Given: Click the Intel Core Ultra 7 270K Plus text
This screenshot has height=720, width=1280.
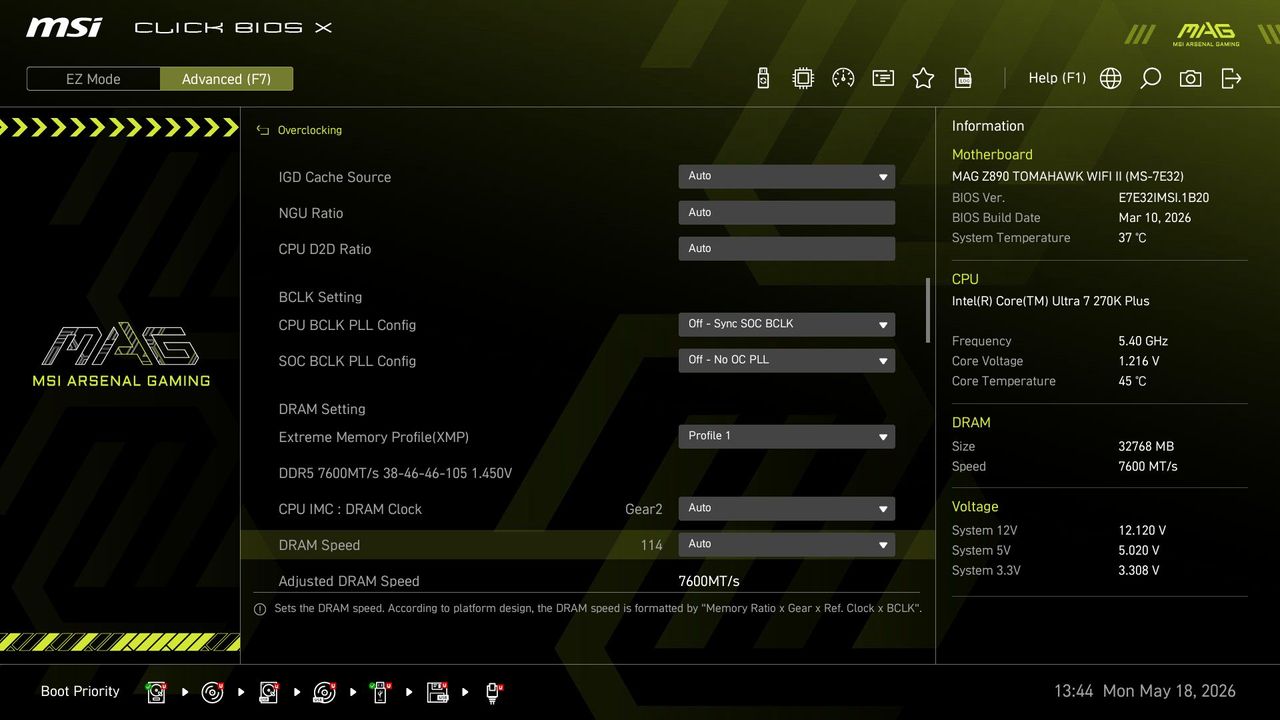Looking at the screenshot, I should (x=1050, y=301).
